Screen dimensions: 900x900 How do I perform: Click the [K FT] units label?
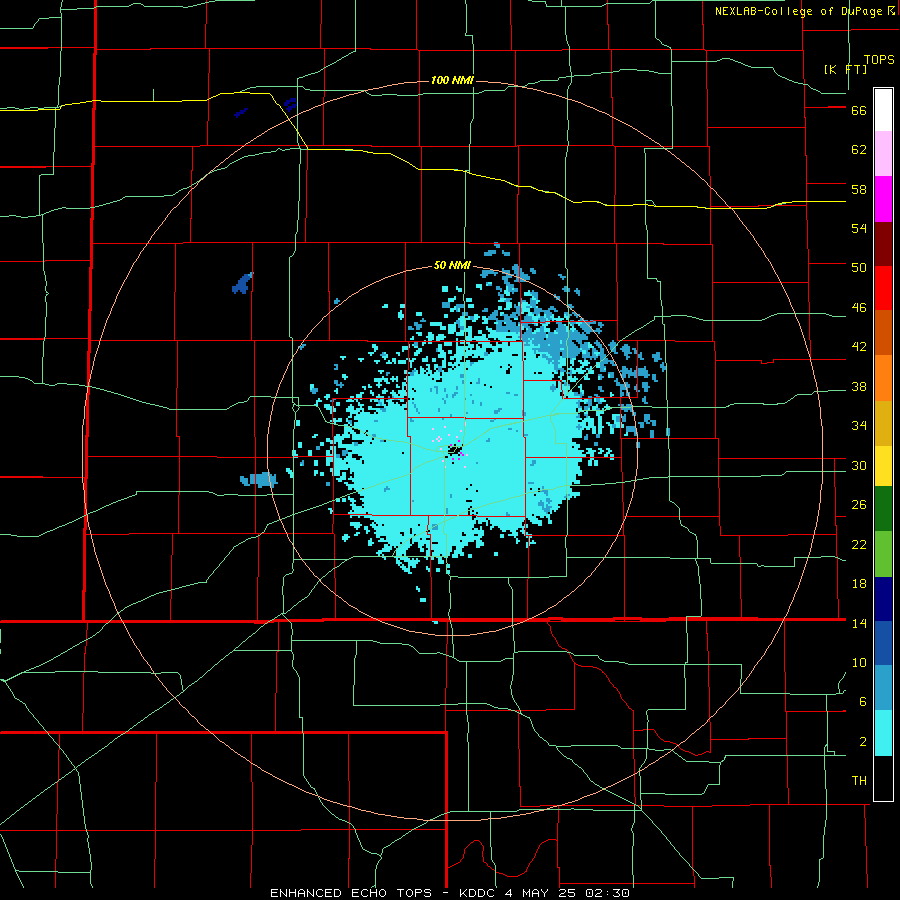(845, 69)
